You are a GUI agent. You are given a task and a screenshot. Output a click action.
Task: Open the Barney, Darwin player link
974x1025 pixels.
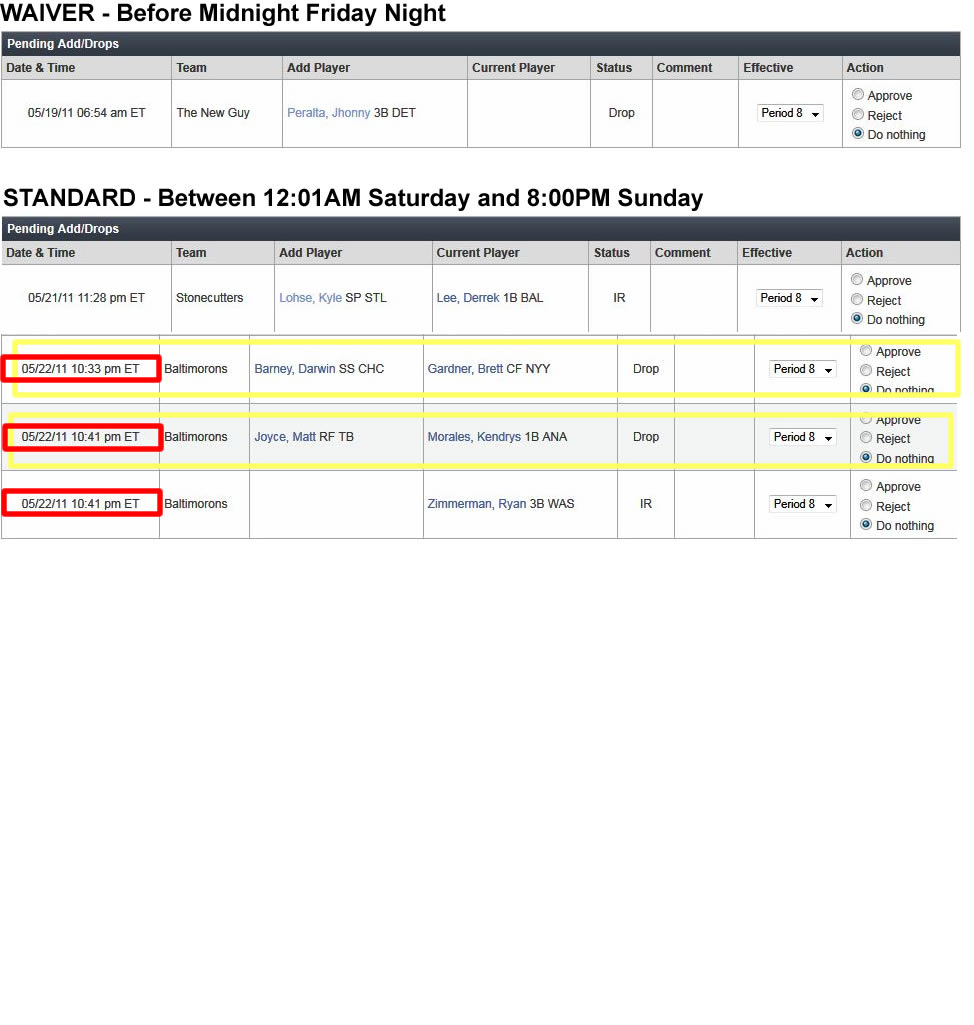click(295, 369)
